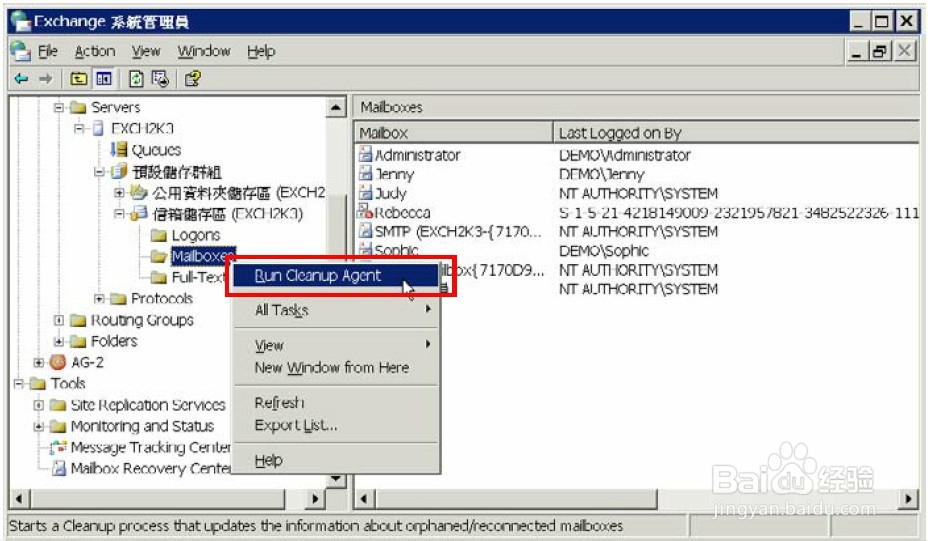928x541 pixels.
Task: Click the Refresh toolbar icon
Action: (136, 78)
